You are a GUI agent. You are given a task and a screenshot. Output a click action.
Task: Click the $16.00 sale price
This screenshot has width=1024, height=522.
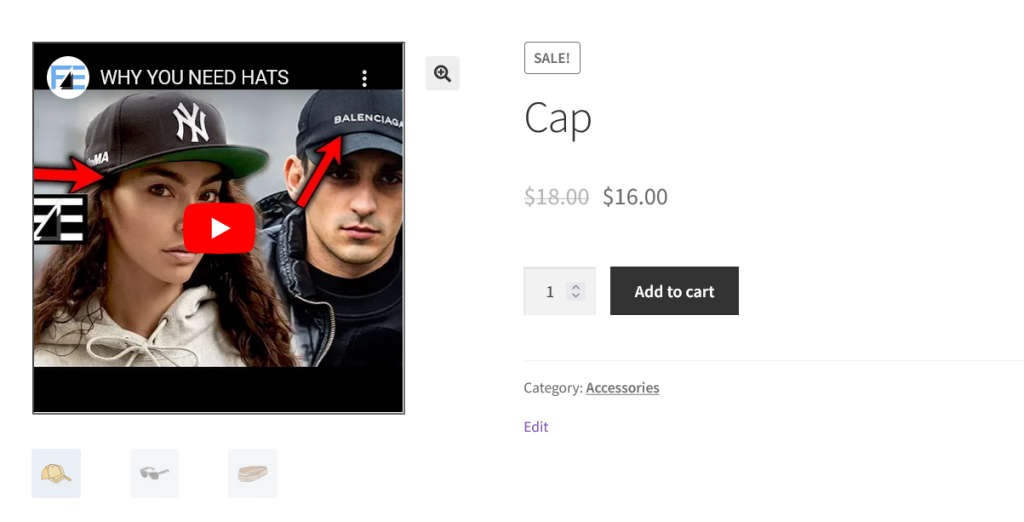point(635,197)
